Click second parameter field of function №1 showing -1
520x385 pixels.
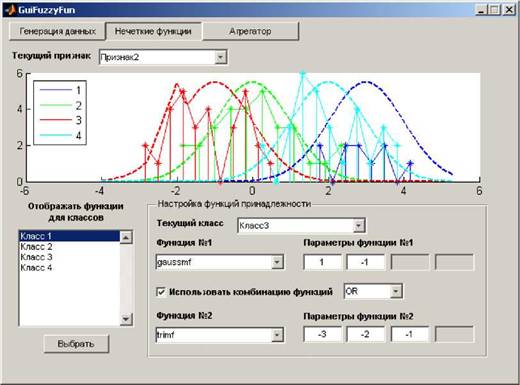click(366, 262)
